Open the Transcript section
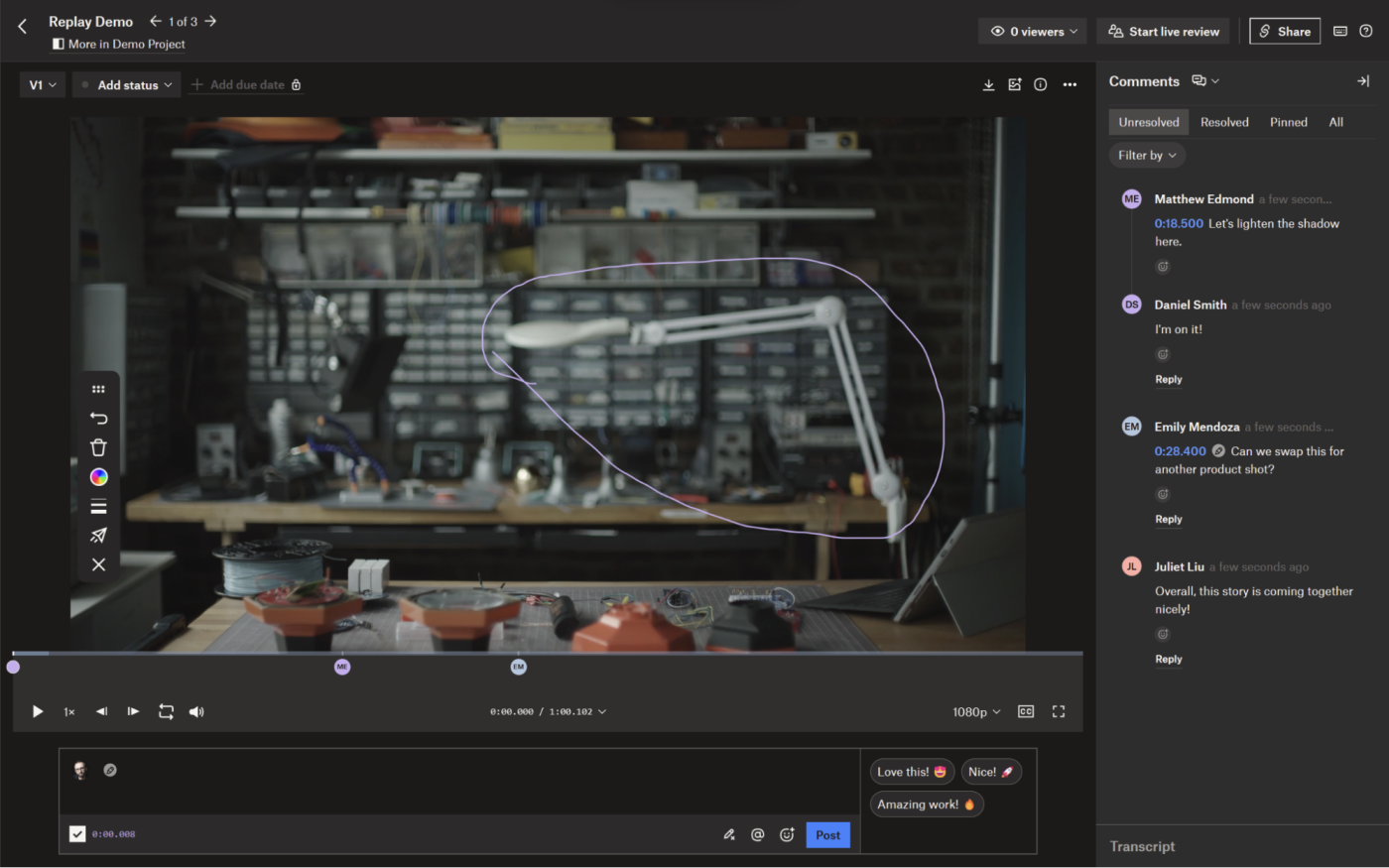The height and width of the screenshot is (868, 1389). [x=1142, y=846]
